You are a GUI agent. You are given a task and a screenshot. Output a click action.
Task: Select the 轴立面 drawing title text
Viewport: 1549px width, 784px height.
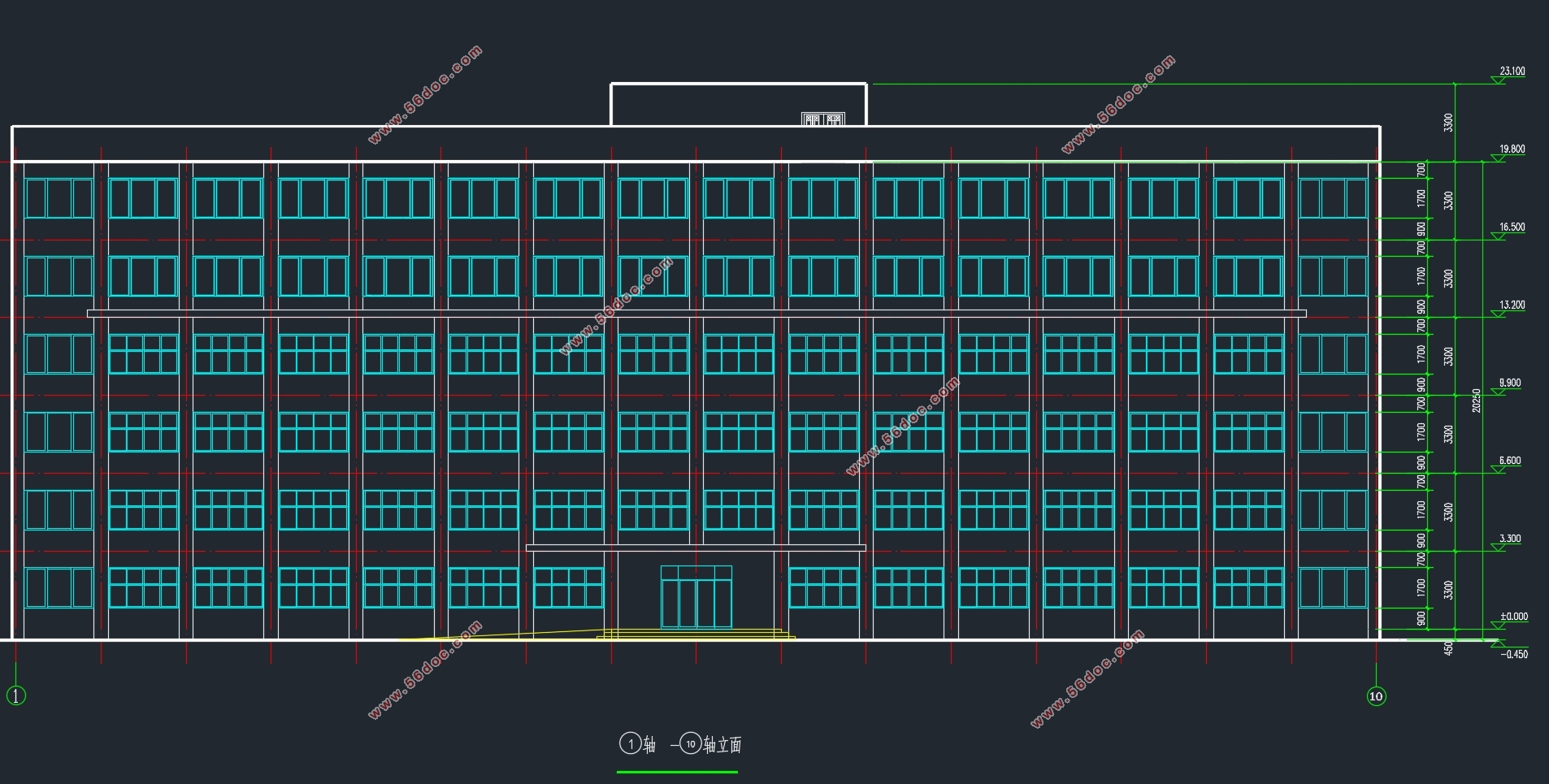(722, 745)
